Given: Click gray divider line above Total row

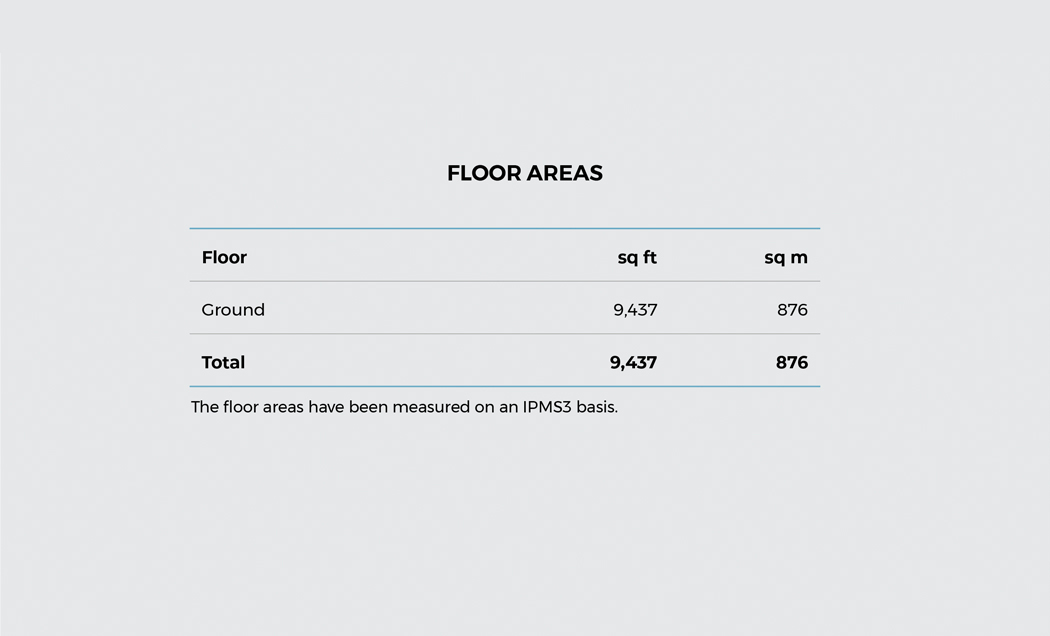Looking at the screenshot, I should [505, 333].
